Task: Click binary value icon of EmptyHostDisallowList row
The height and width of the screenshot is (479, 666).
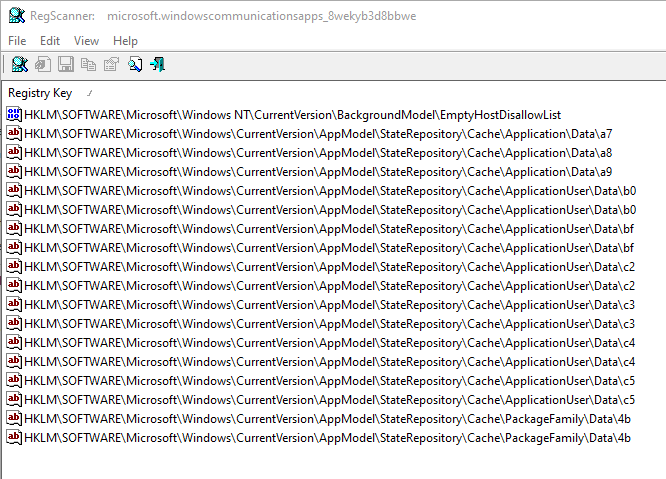Action: click(14, 115)
